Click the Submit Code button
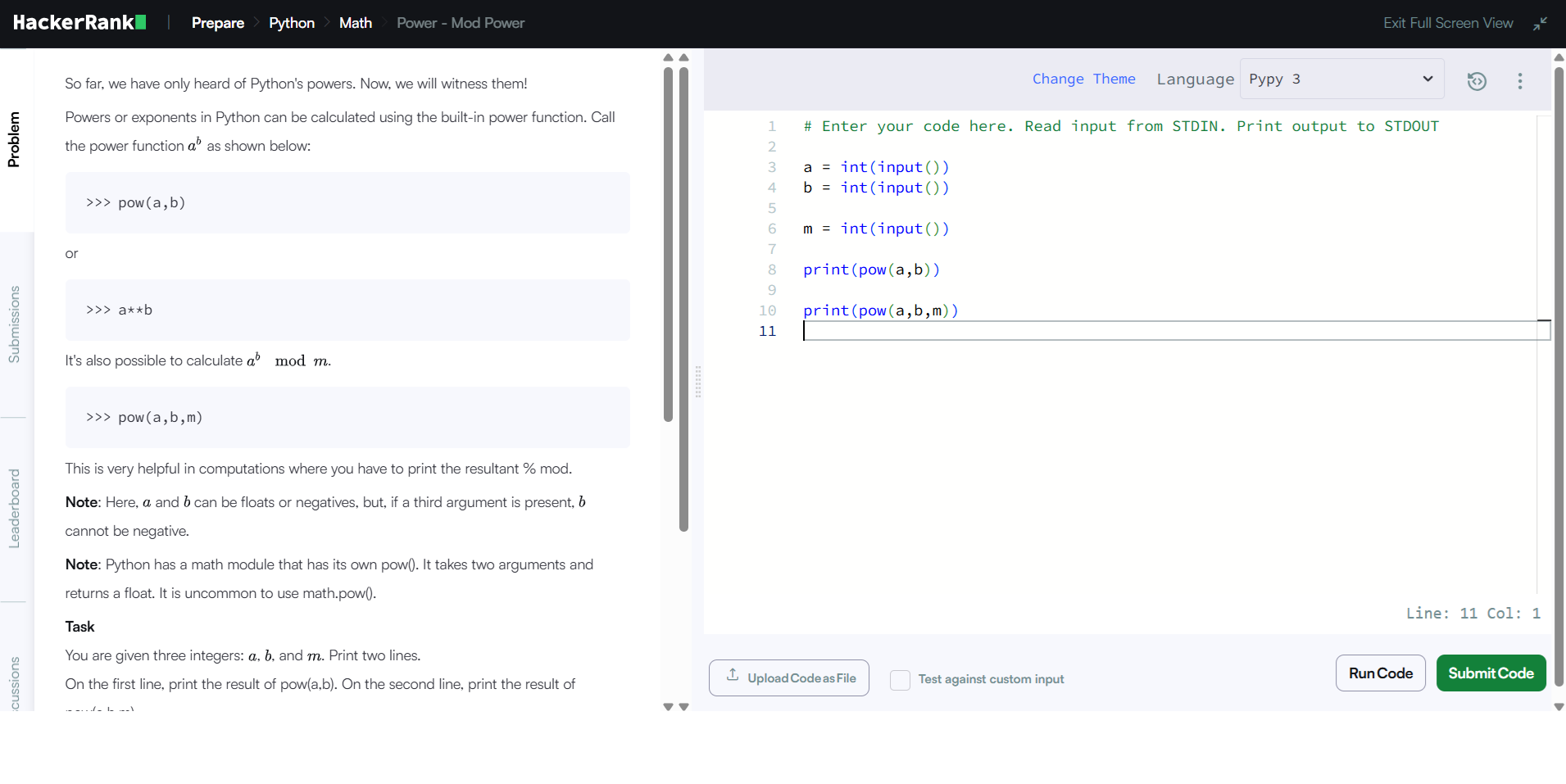 pyautogui.click(x=1491, y=673)
